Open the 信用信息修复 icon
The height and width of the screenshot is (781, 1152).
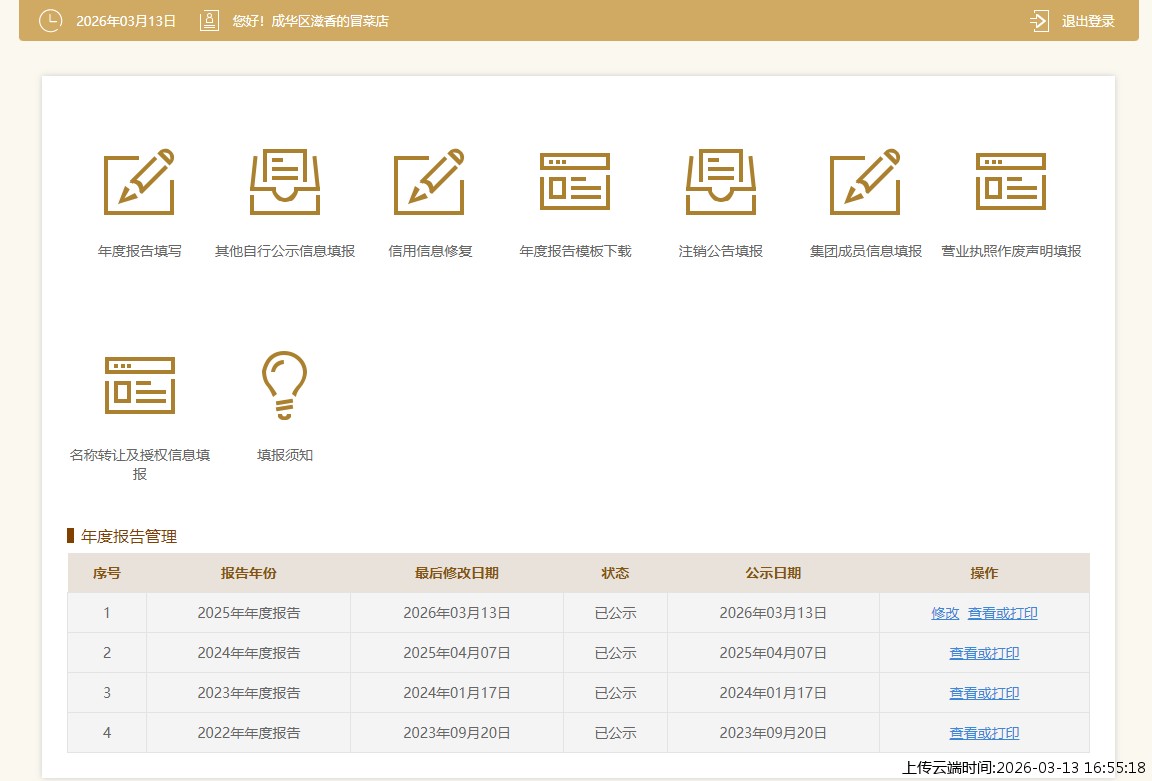click(429, 182)
